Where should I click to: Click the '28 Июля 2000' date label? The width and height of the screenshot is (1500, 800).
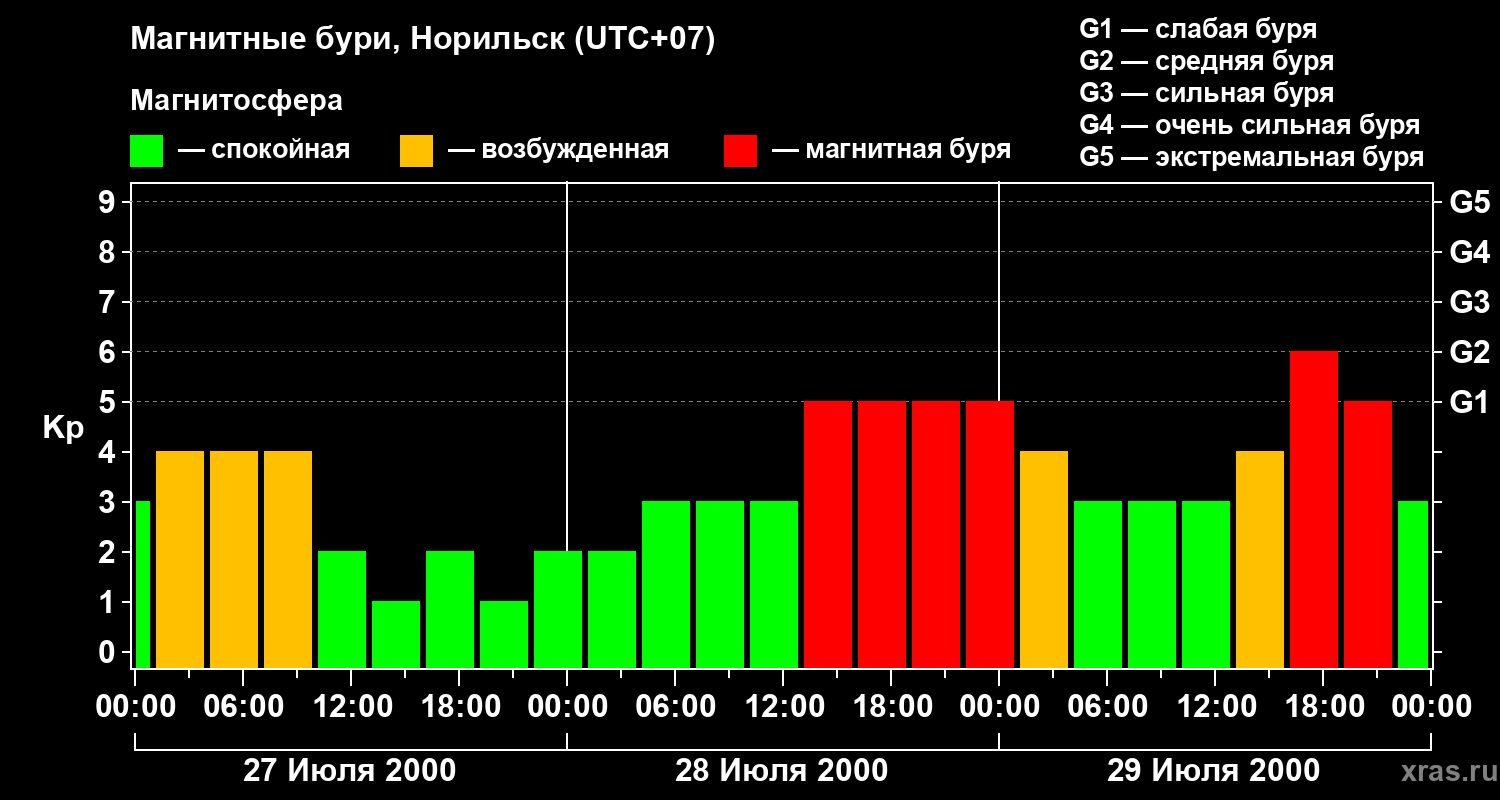[x=782, y=771]
